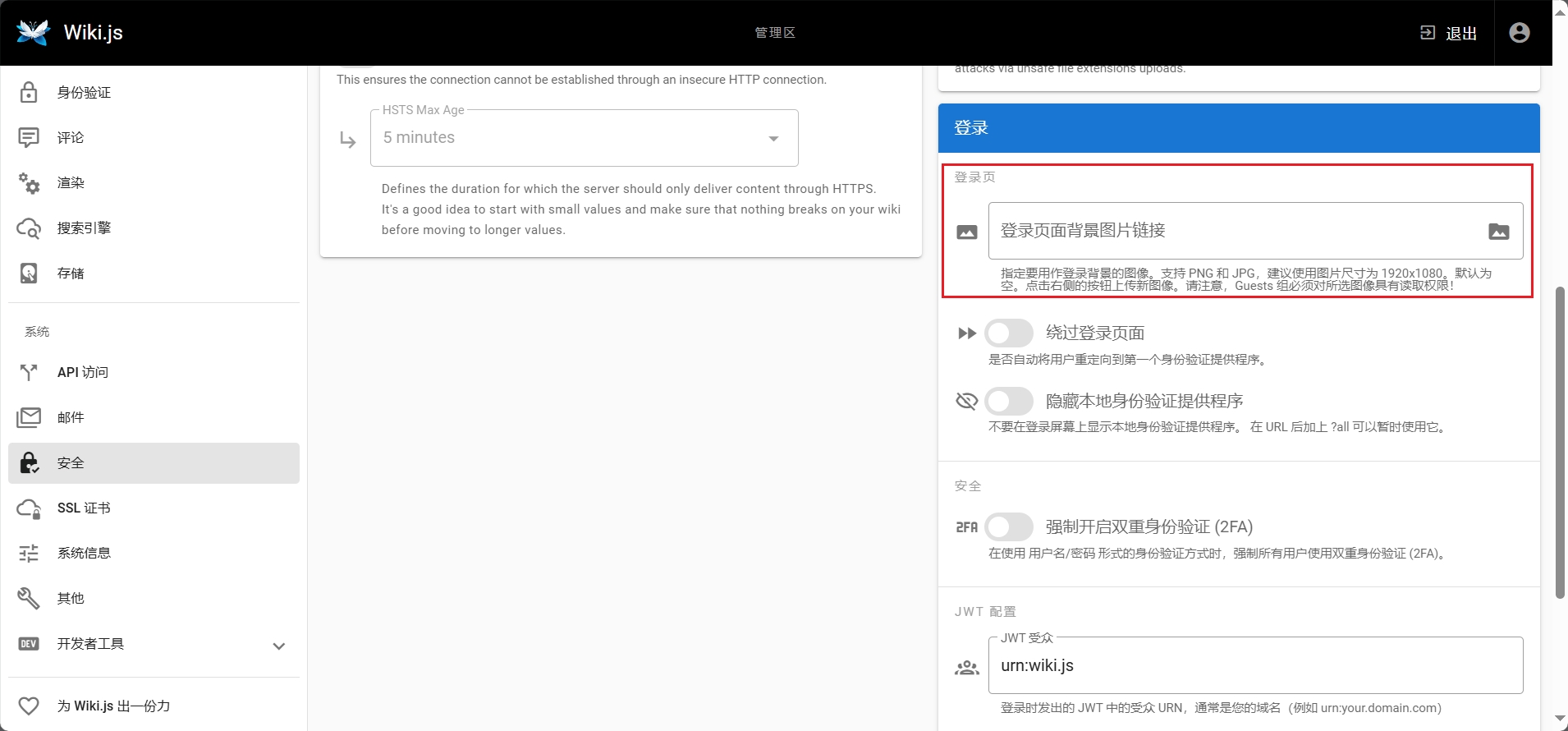This screenshot has width=1568, height=731.
Task: Open the 身份验证 menu item
Action: click(x=84, y=93)
